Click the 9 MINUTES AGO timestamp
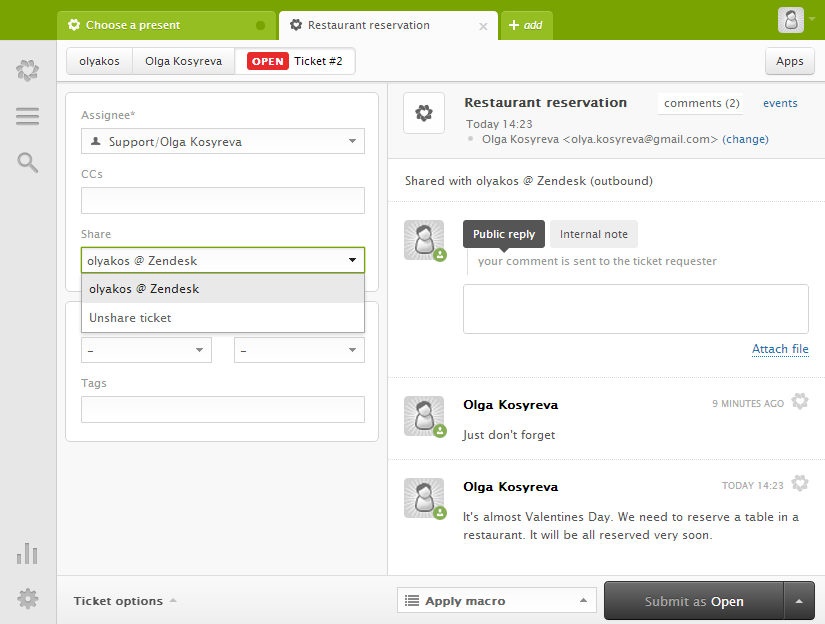The image size is (825, 624). point(748,404)
